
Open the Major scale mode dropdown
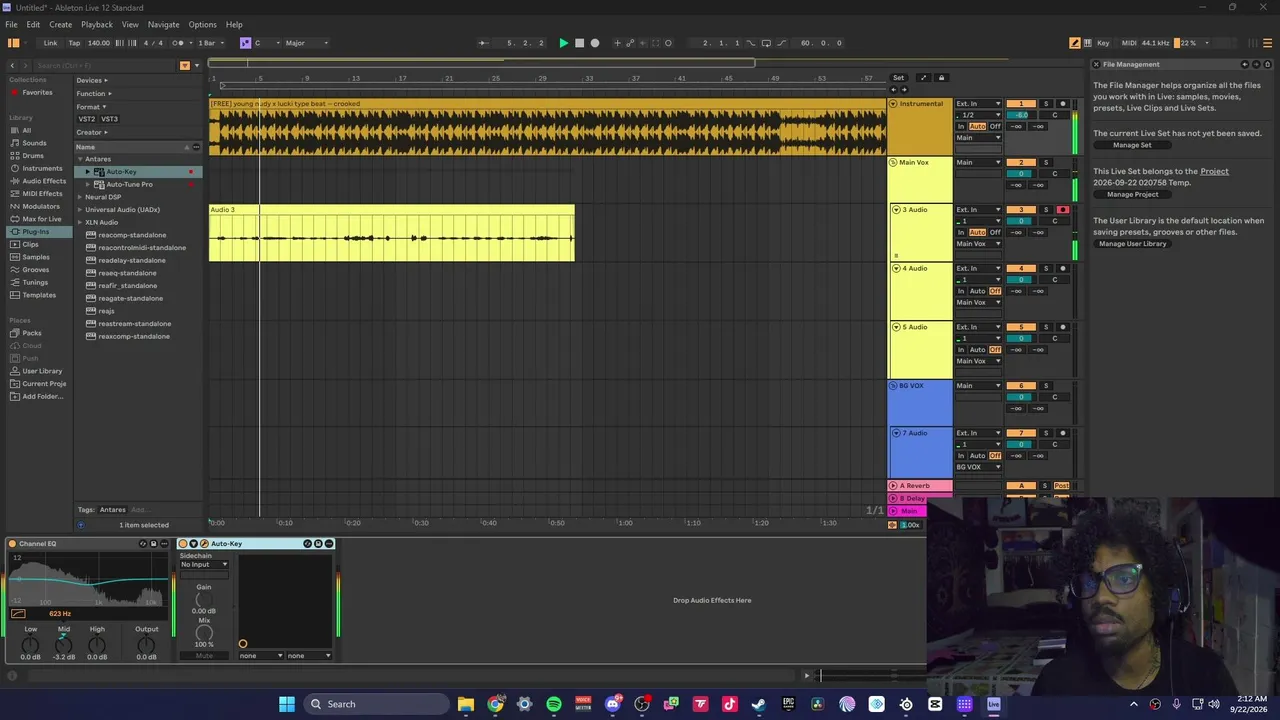click(x=306, y=43)
